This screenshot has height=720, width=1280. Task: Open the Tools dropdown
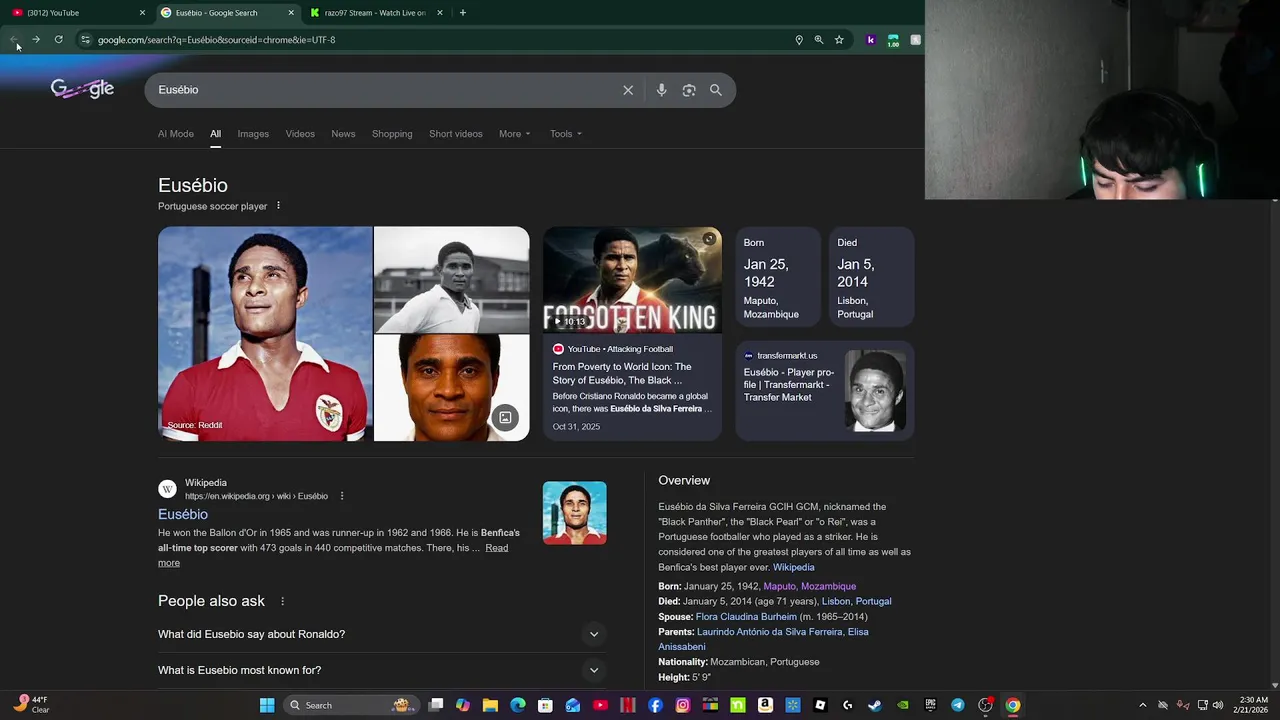click(x=566, y=134)
